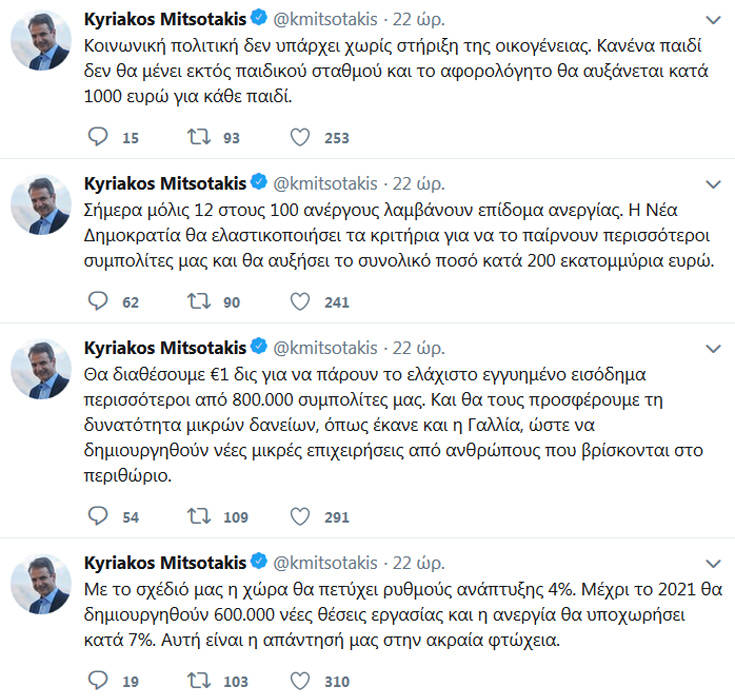This screenshot has height=699, width=735.
Task: Open Kyriakos Mitsotakis profile from first tweet
Action: point(165,19)
